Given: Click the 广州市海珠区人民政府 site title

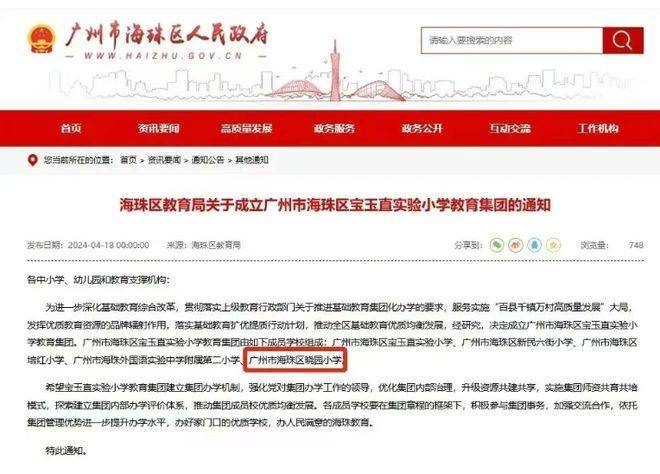Looking at the screenshot, I should (167, 35).
